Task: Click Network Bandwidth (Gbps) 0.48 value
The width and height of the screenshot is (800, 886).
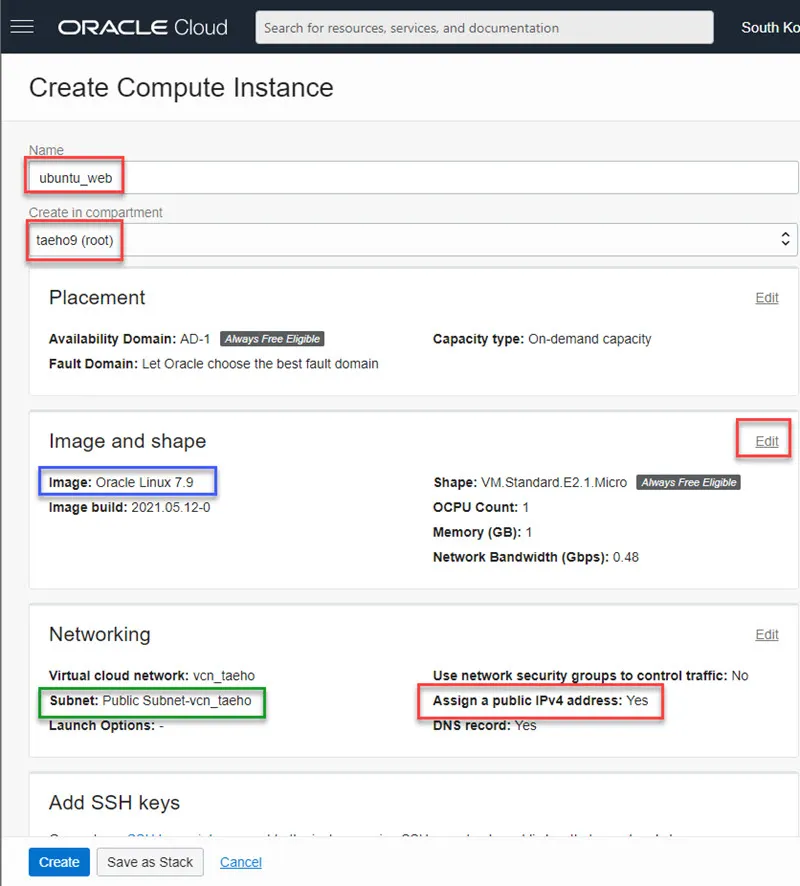Action: click(536, 557)
